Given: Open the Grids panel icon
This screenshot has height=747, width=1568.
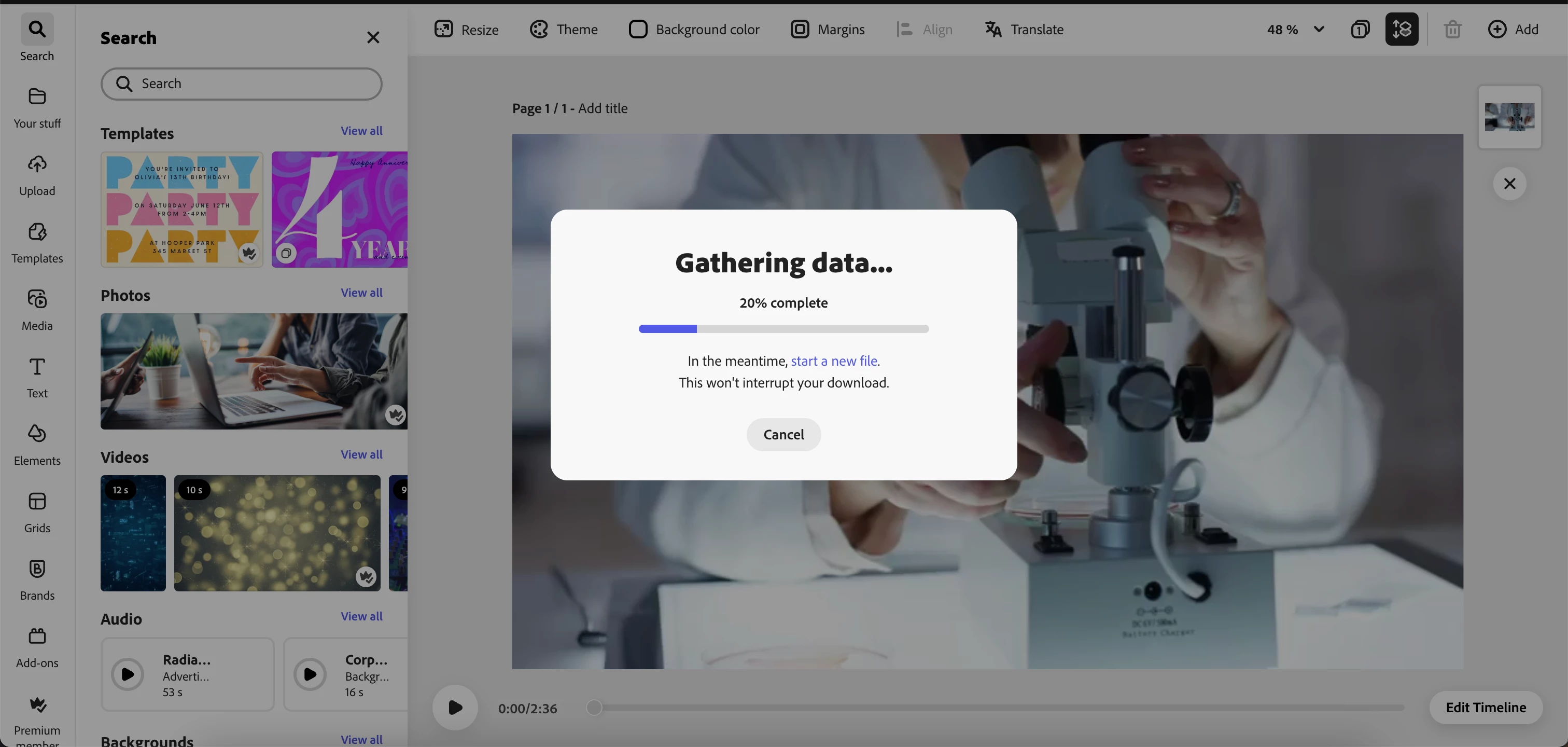Looking at the screenshot, I should 37,511.
